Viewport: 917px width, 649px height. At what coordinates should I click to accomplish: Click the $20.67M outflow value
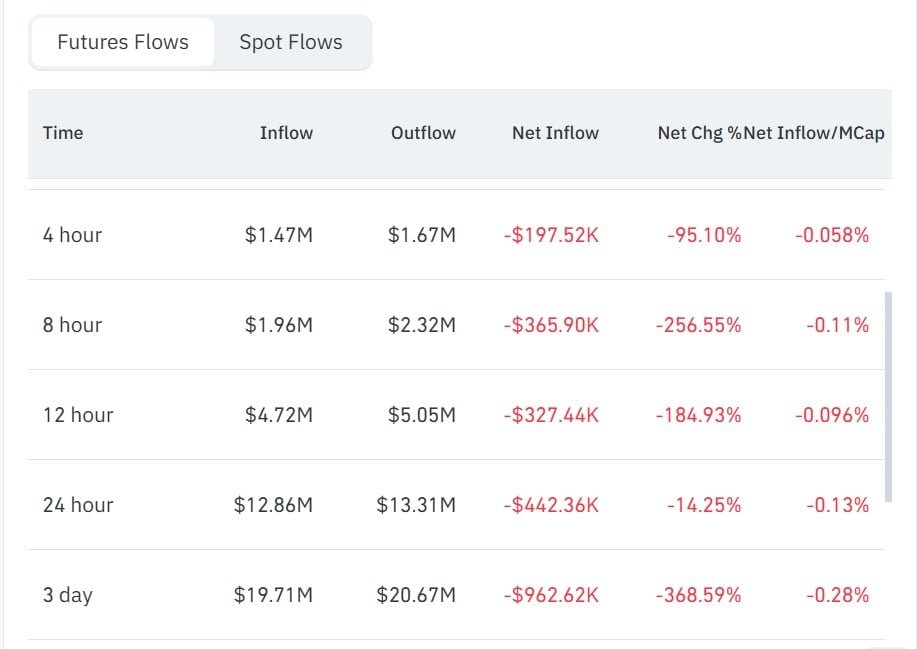click(416, 595)
